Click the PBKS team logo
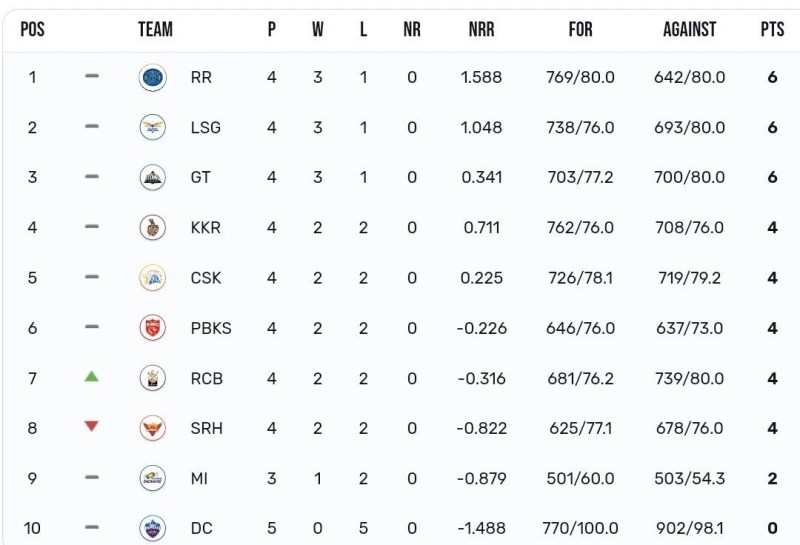This screenshot has height=545, width=800. pyautogui.click(x=152, y=327)
